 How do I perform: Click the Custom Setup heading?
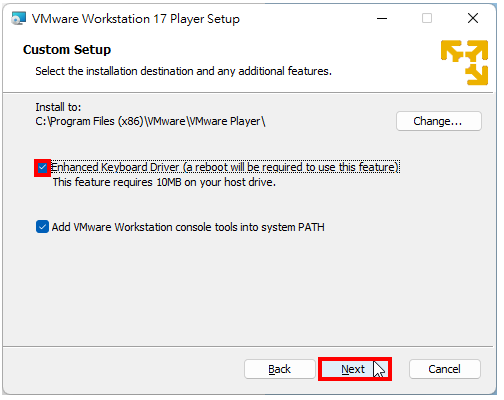click(x=67, y=50)
